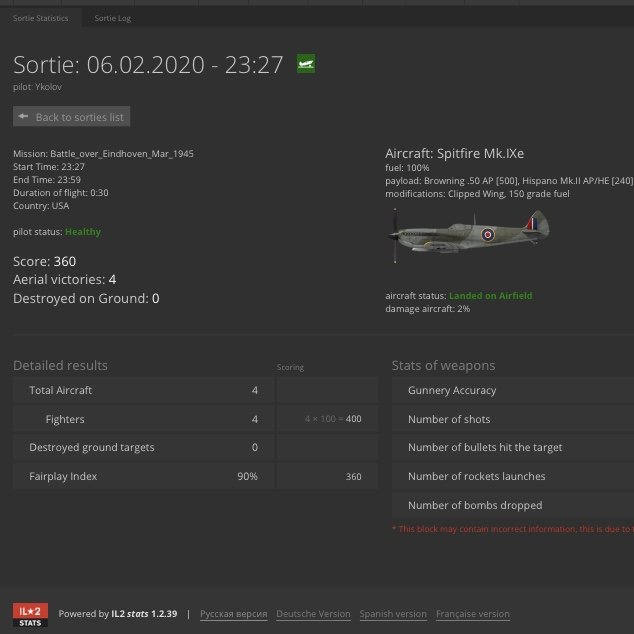The width and height of the screenshot is (634, 634).
Task: Open the Sortie Statistics tab
Action: click(40, 18)
